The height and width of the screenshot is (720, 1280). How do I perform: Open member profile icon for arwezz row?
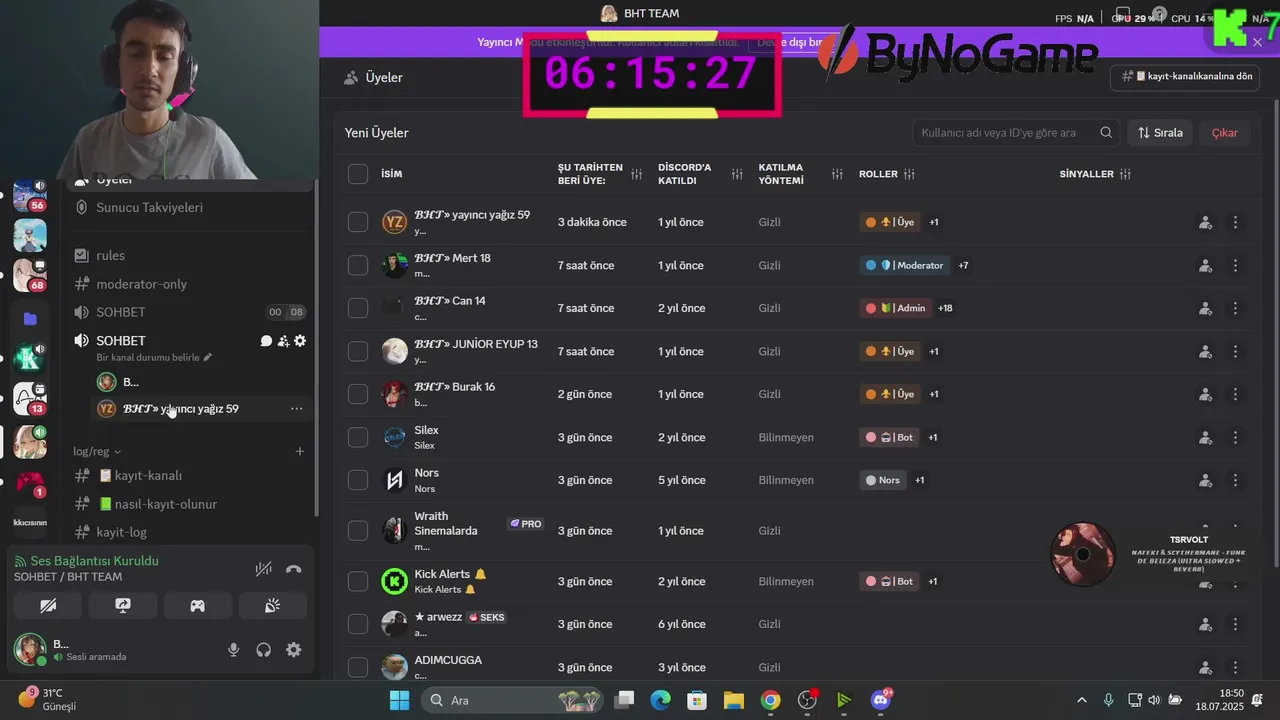tap(1205, 624)
